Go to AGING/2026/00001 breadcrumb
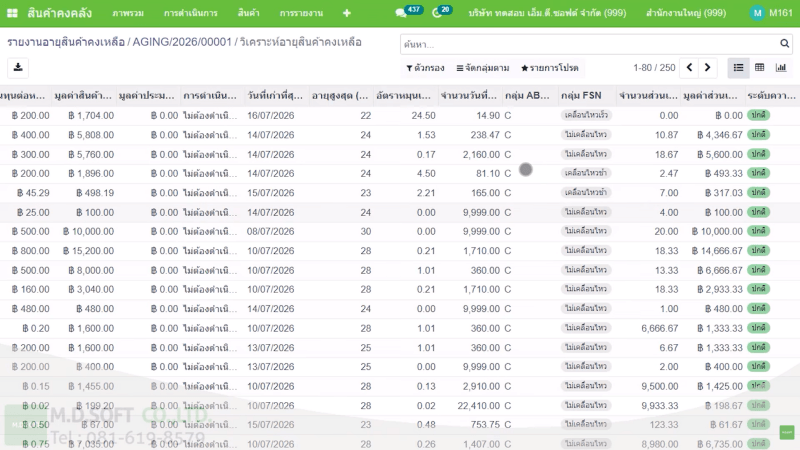Image resolution: width=800 pixels, height=450 pixels. pos(182,42)
